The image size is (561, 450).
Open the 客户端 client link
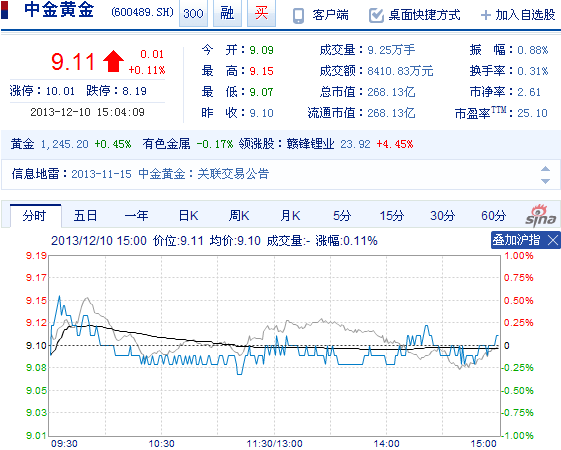click(x=330, y=15)
